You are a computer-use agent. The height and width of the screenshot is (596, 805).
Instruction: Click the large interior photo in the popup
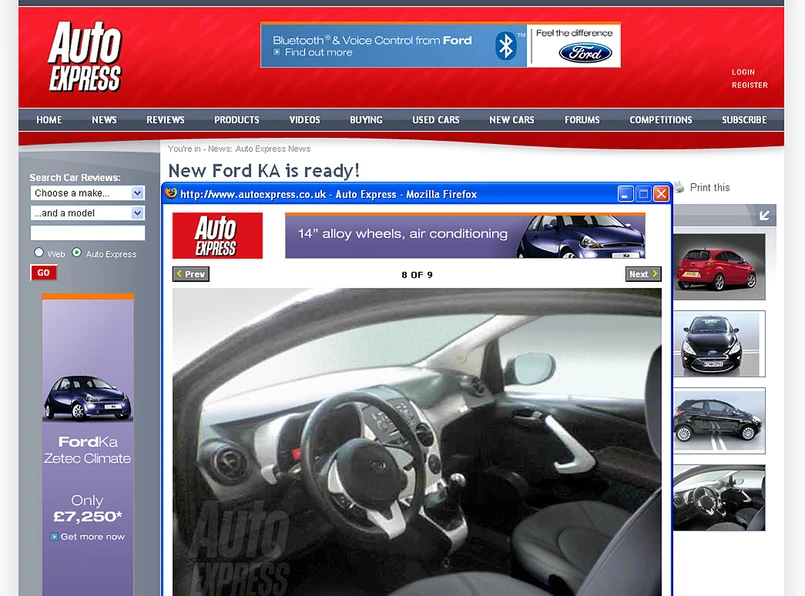417,442
